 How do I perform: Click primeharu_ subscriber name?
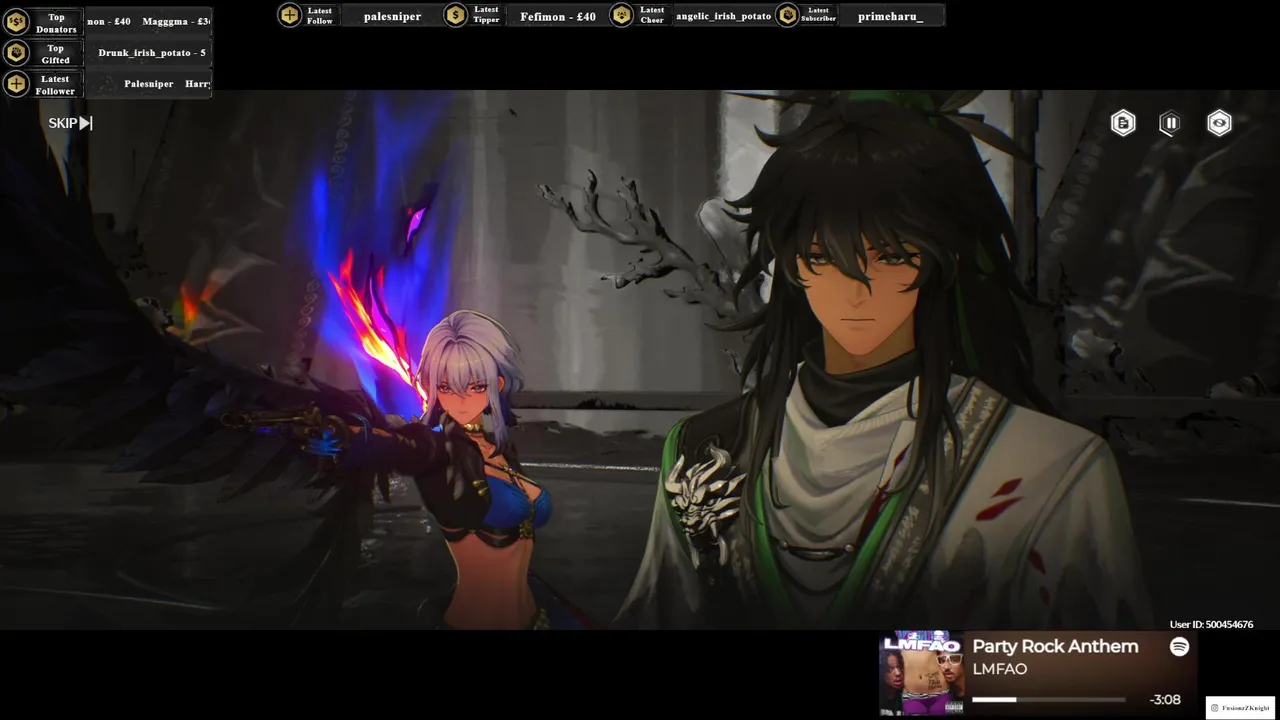click(890, 16)
